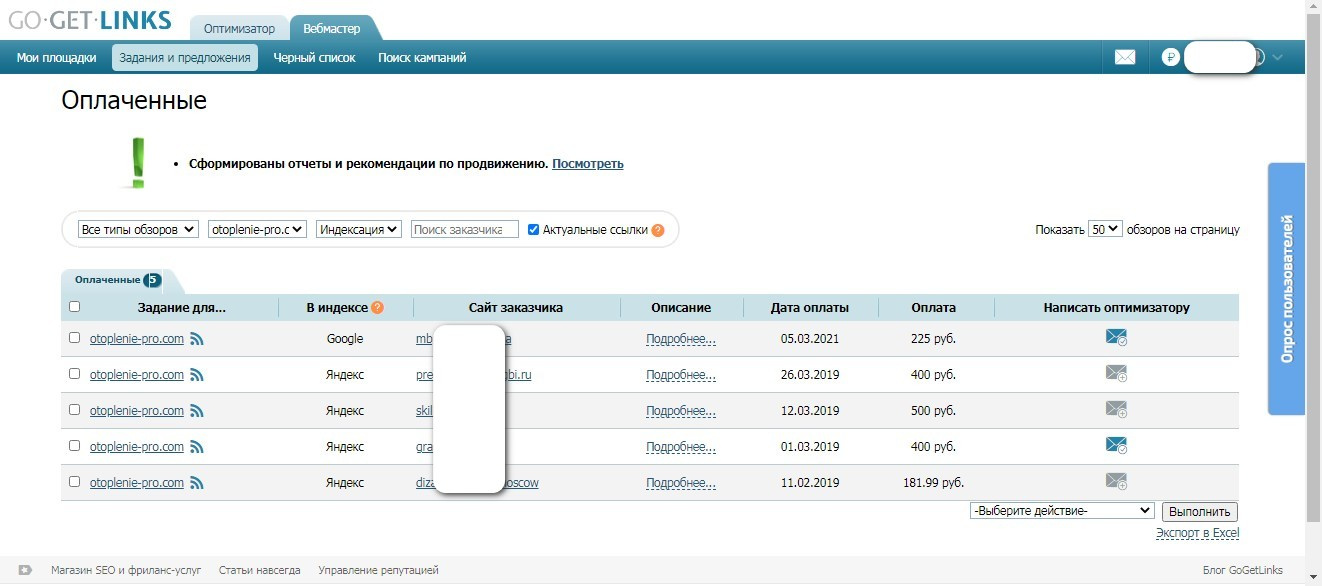Viewport: 1322px width, 586px height.
Task: Tick the checkbox for the 12.03.2019 row
Action: (x=74, y=410)
